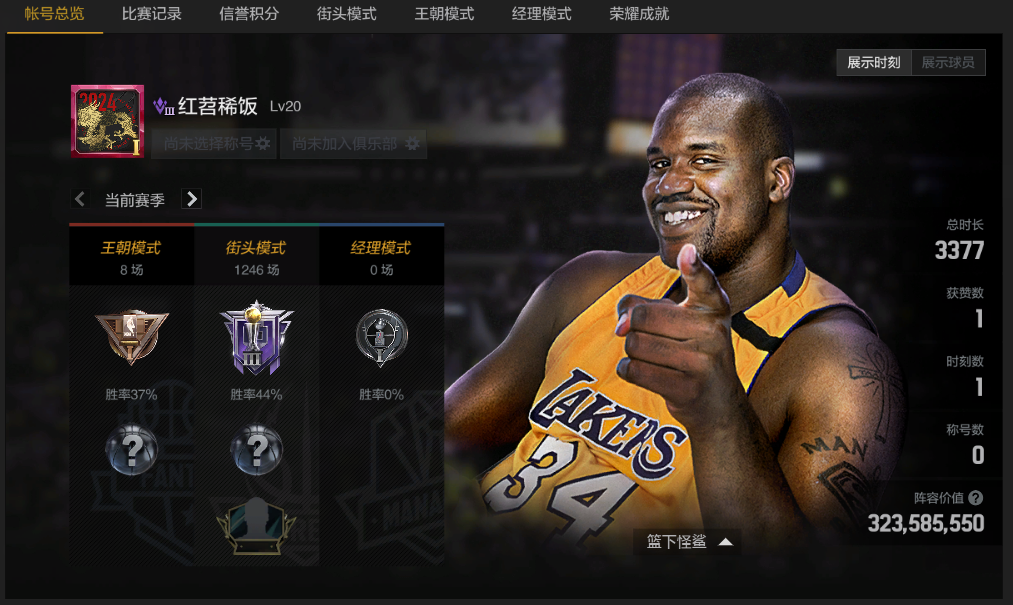Viewport: 1013px width, 605px height.
Task: View the 荣耀成就 tab
Action: coord(640,14)
